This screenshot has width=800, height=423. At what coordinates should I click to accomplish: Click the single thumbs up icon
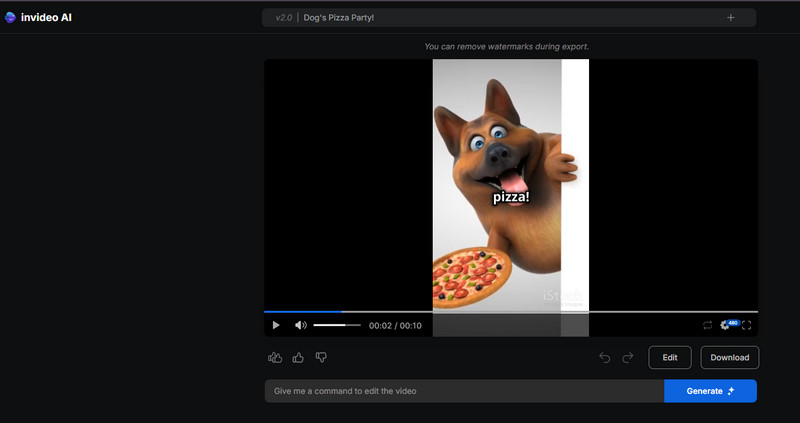[298, 358]
